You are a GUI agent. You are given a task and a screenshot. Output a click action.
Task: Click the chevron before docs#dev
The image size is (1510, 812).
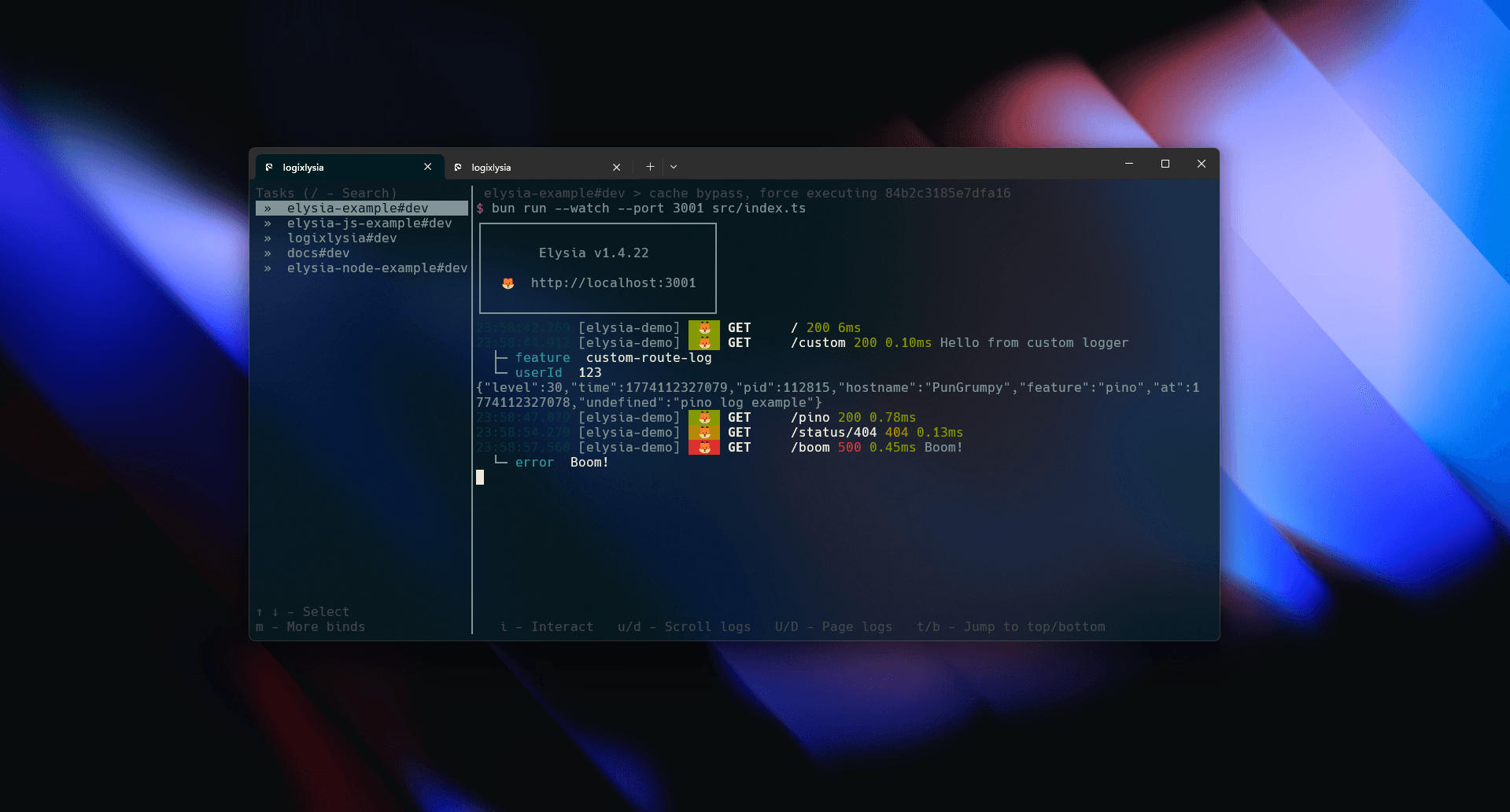(x=268, y=253)
